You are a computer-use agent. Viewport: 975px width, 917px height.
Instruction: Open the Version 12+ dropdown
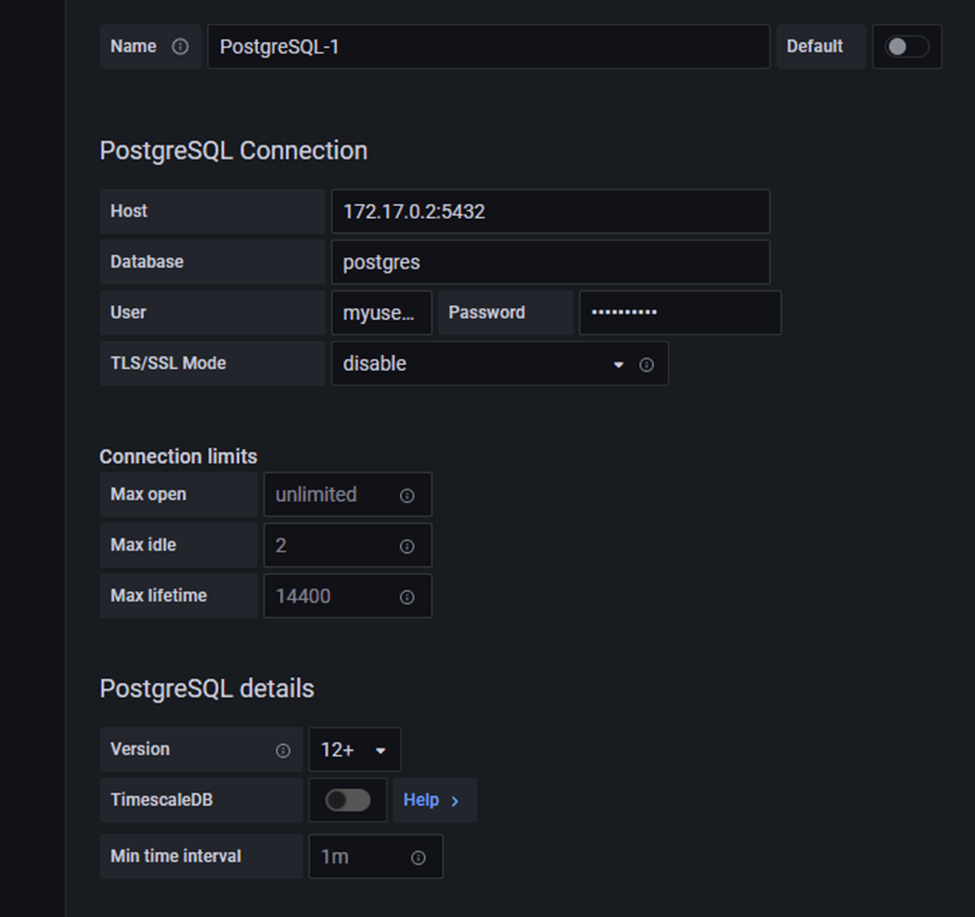coord(354,750)
